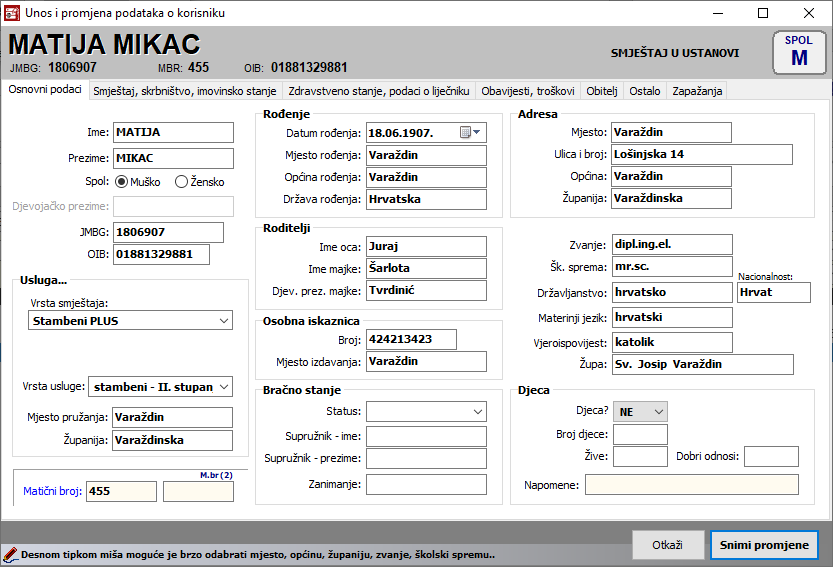Click the app icon in the title bar
This screenshot has height=567, width=833.
12,13
